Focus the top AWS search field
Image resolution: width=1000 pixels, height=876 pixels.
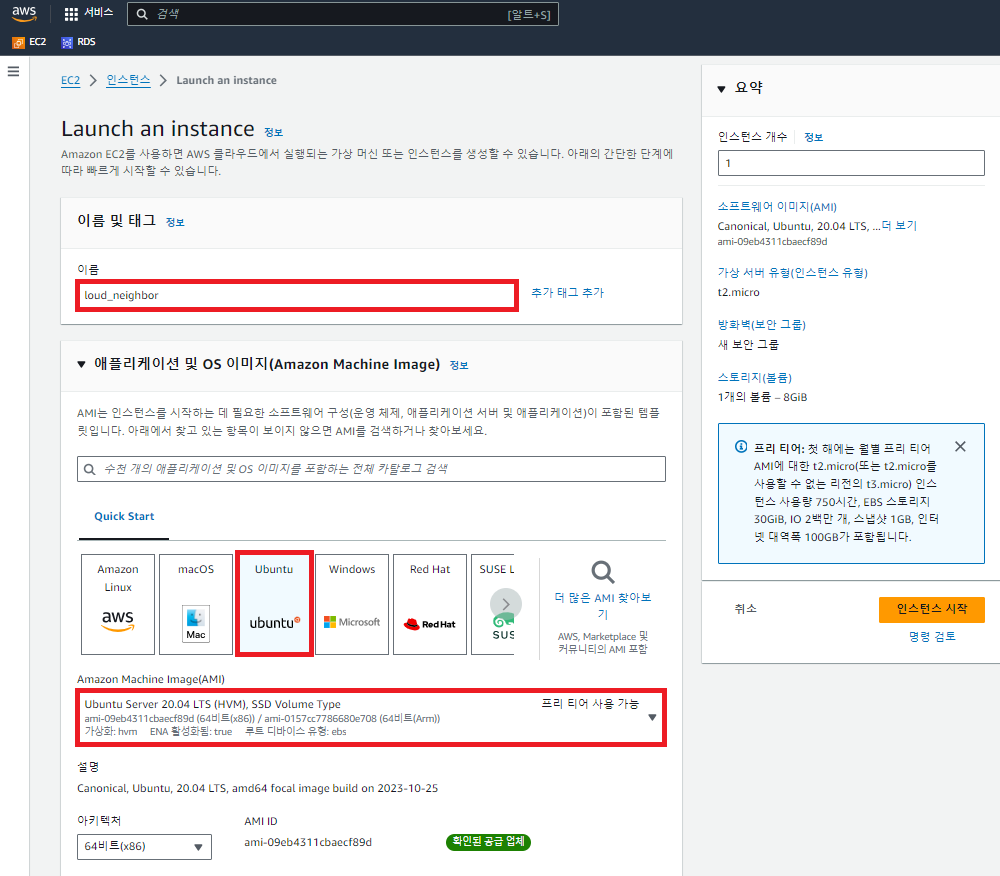(342, 14)
